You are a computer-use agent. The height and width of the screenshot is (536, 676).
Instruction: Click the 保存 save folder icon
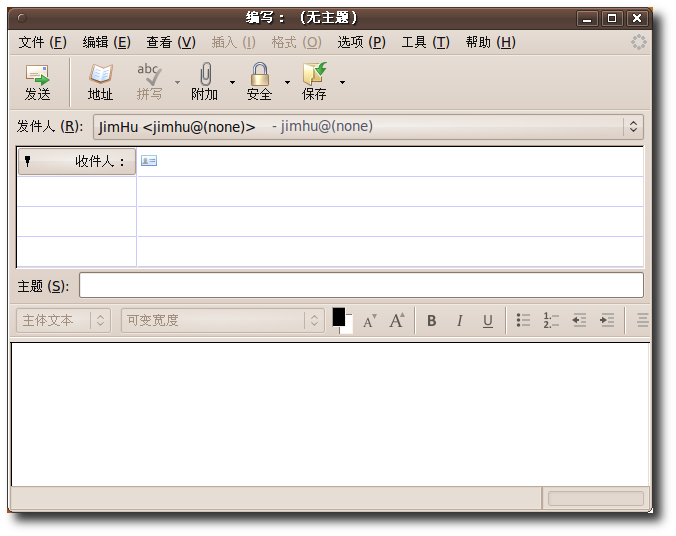(314, 82)
